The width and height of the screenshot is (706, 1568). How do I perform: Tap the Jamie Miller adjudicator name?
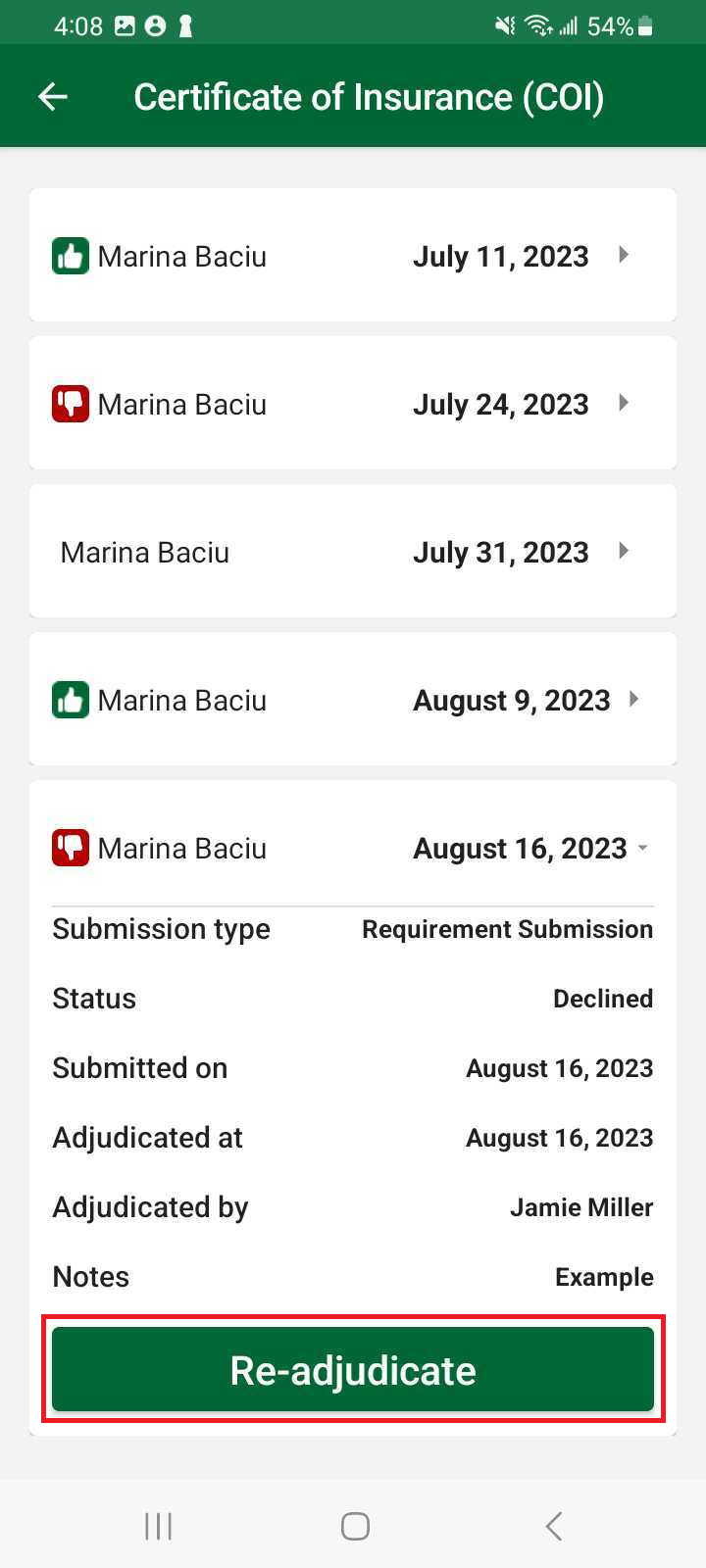[580, 1207]
